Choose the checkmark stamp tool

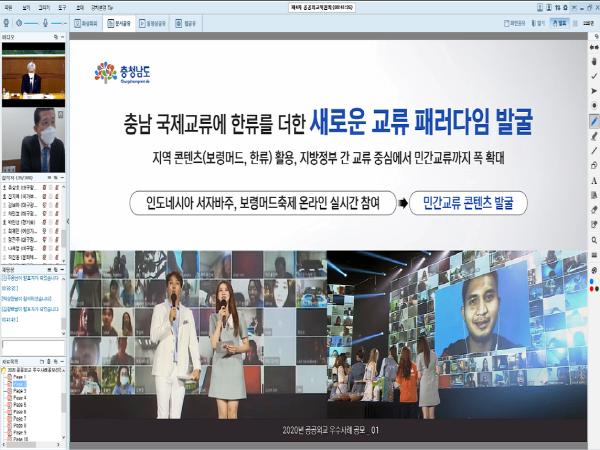[x=593, y=75]
